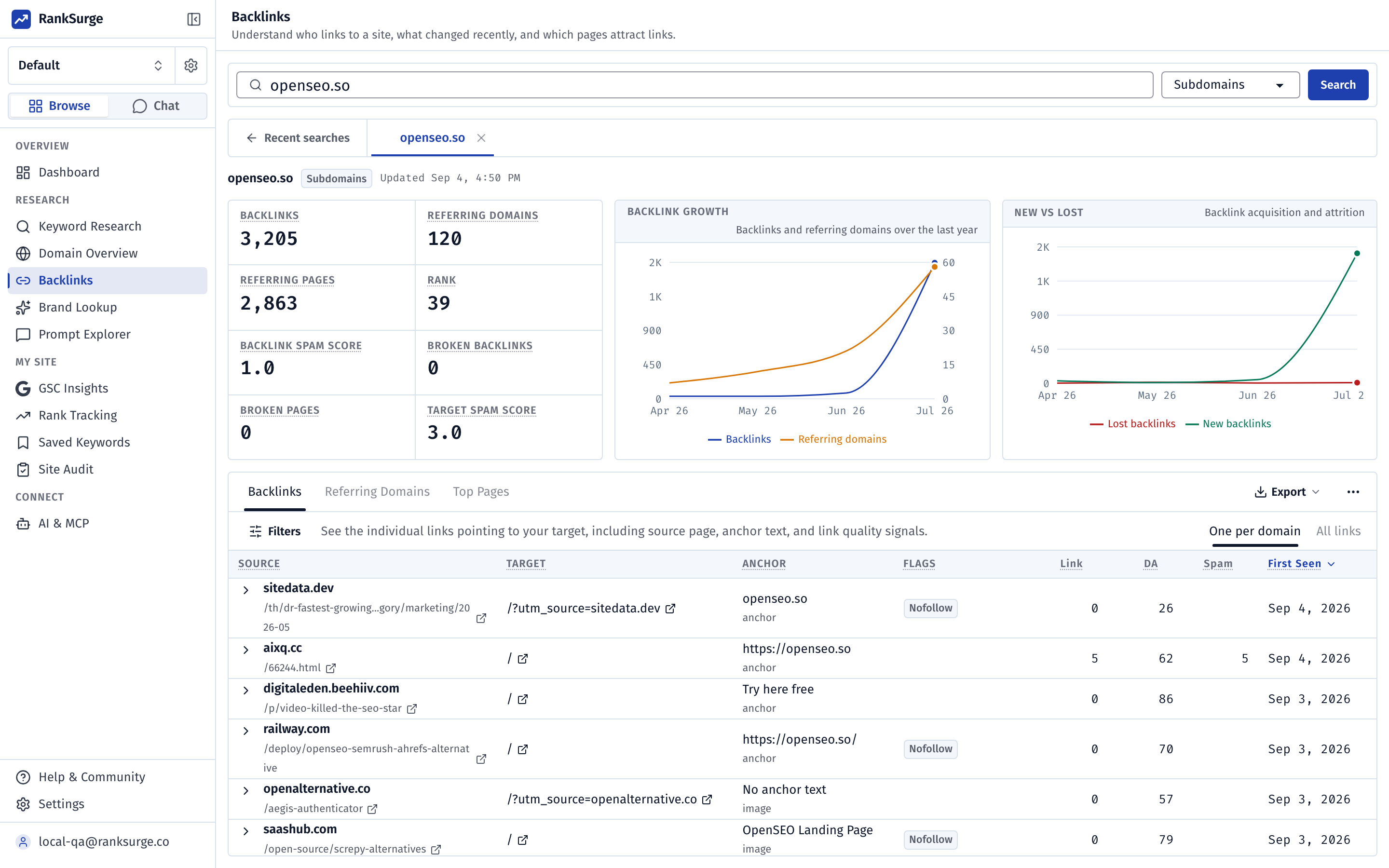Sort table by Spam column
The image size is (1389, 868).
click(1217, 564)
